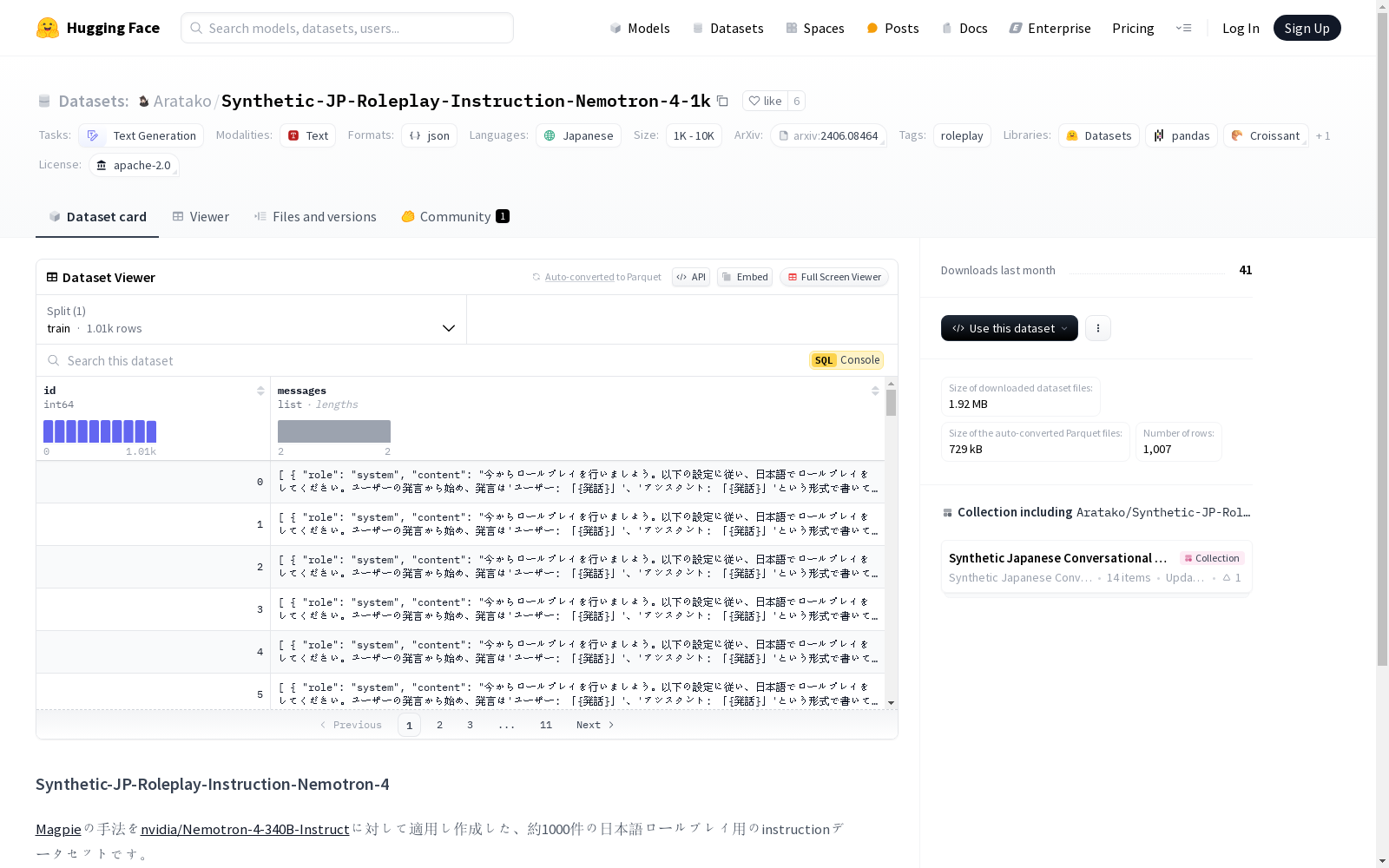Click the top search models input field
1389x868 pixels.
347,28
